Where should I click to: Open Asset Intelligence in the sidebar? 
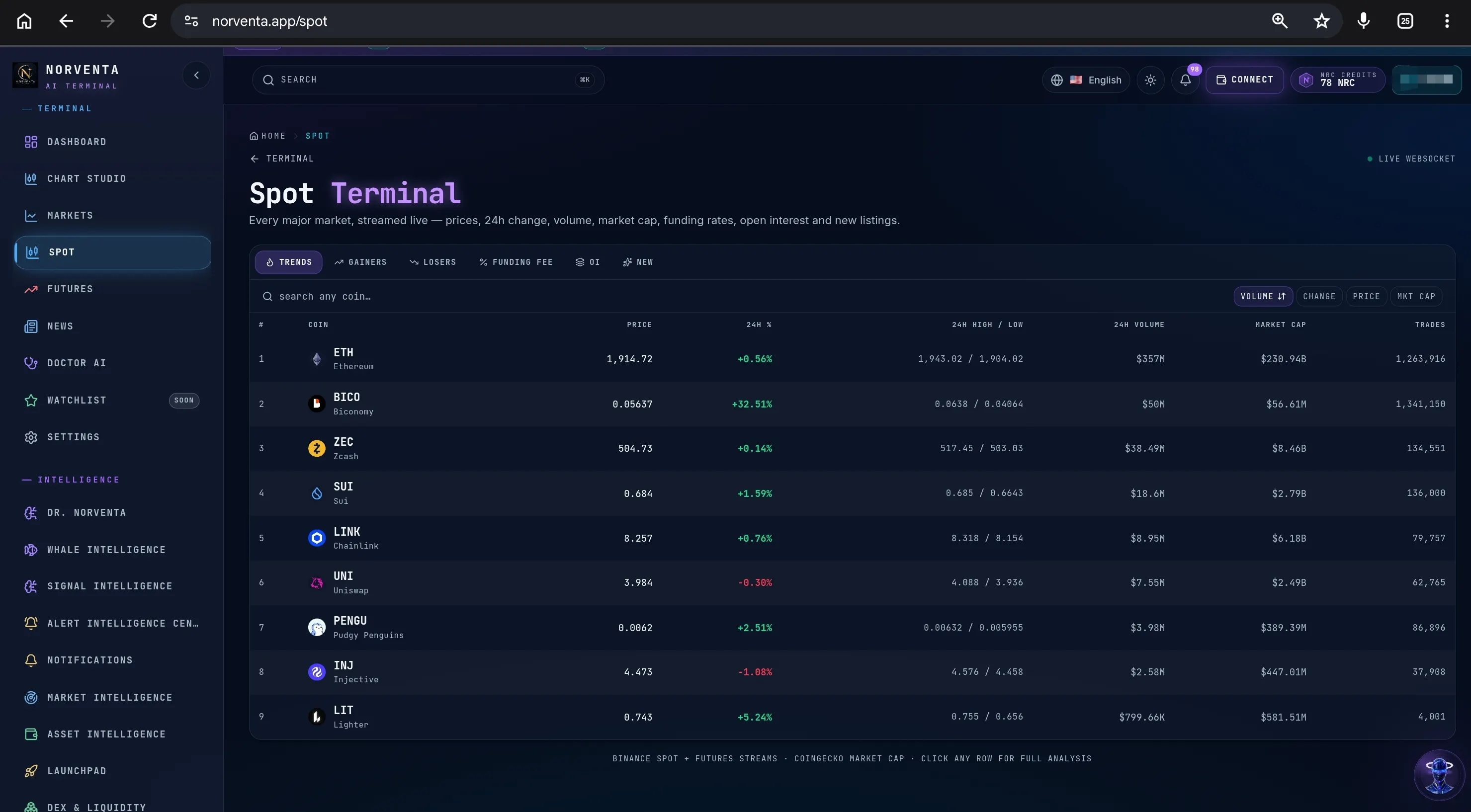click(112, 734)
